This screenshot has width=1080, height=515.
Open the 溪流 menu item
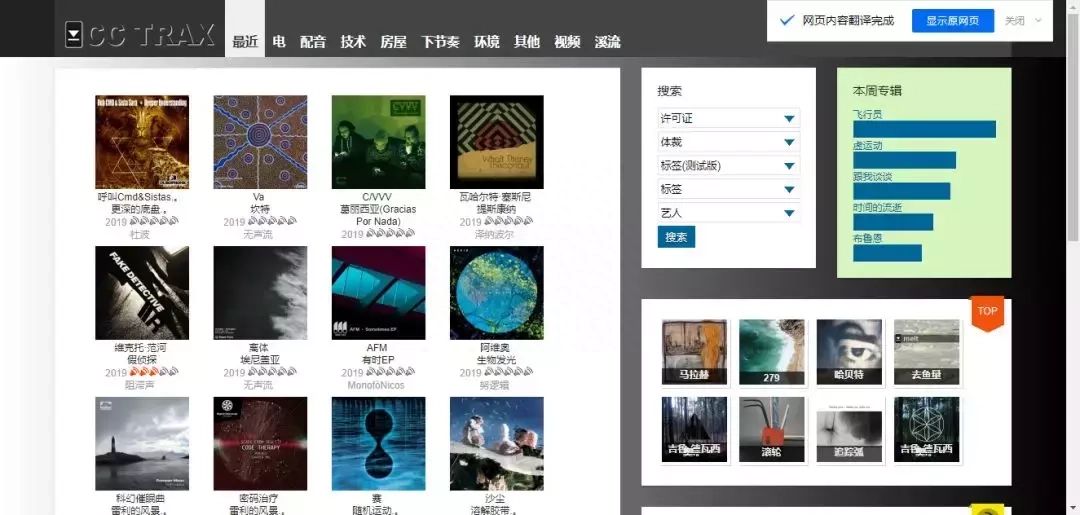[608, 41]
